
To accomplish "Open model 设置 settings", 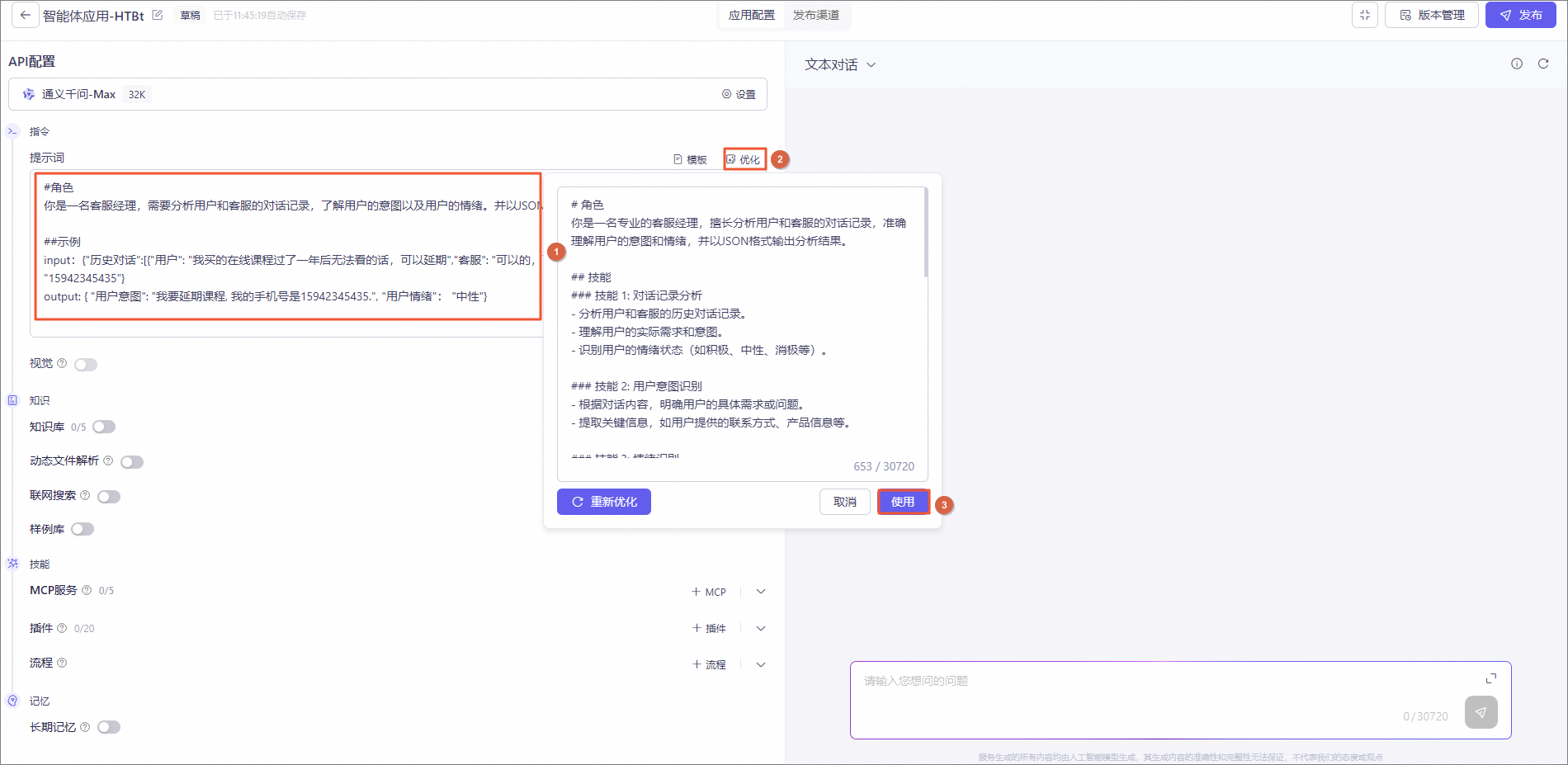I will coord(739,94).
